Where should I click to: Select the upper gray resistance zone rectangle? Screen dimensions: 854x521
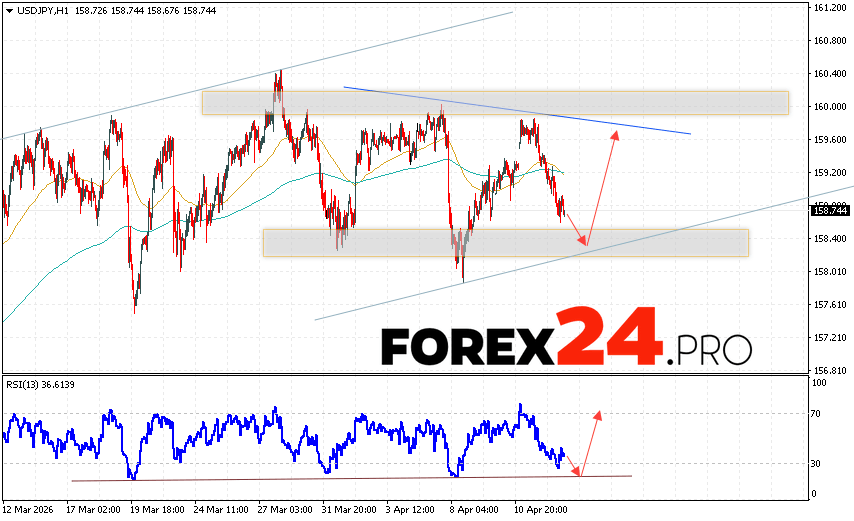click(495, 102)
